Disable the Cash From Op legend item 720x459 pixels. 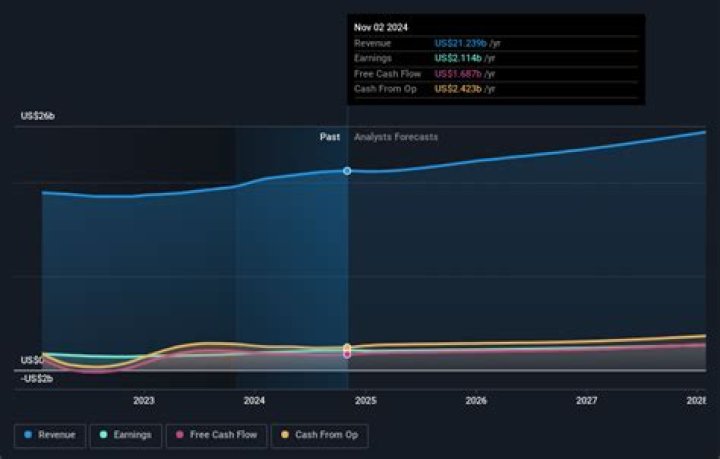click(320, 435)
